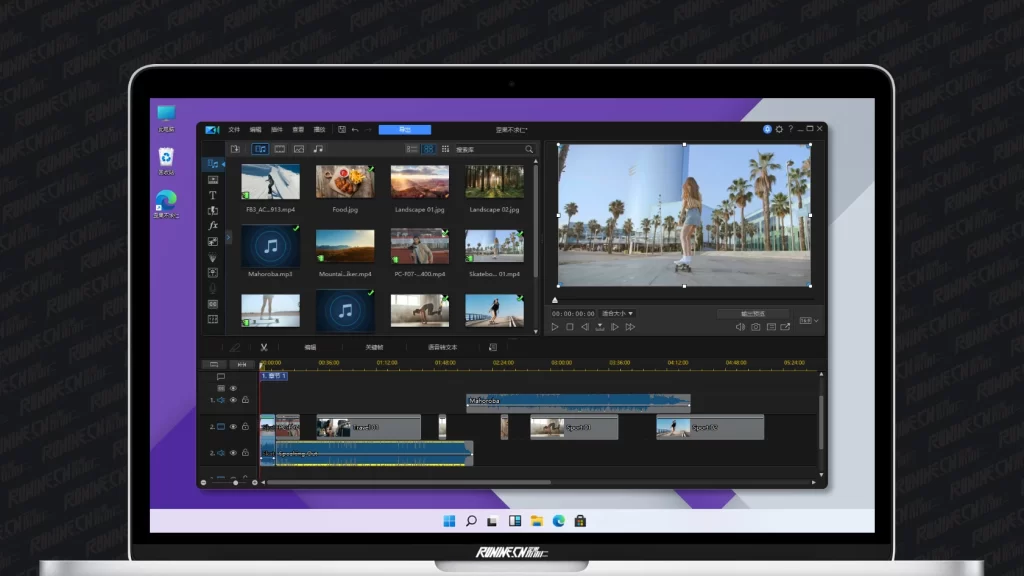
Task: Click the scissors split tool above timeline
Action: (x=264, y=347)
